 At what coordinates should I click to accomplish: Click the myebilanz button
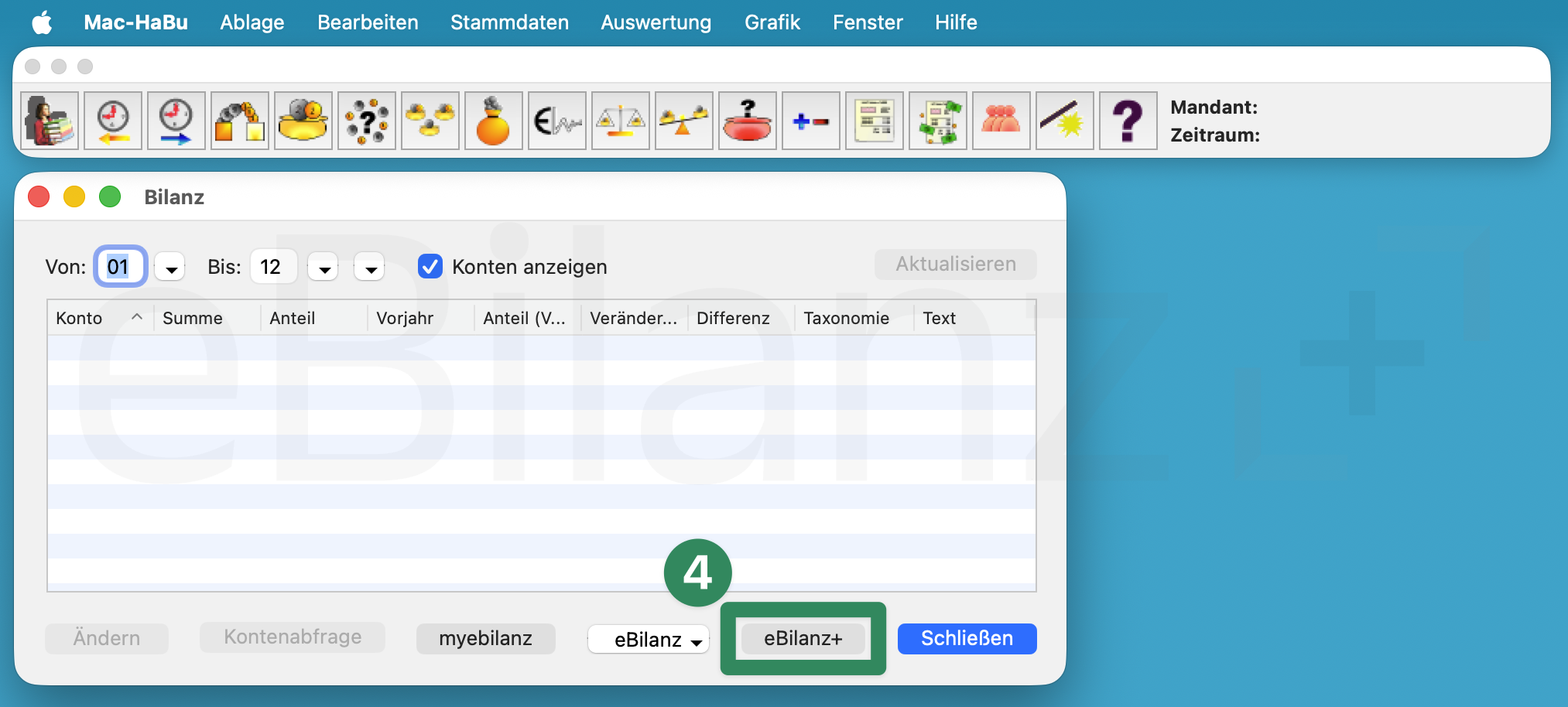pos(486,638)
